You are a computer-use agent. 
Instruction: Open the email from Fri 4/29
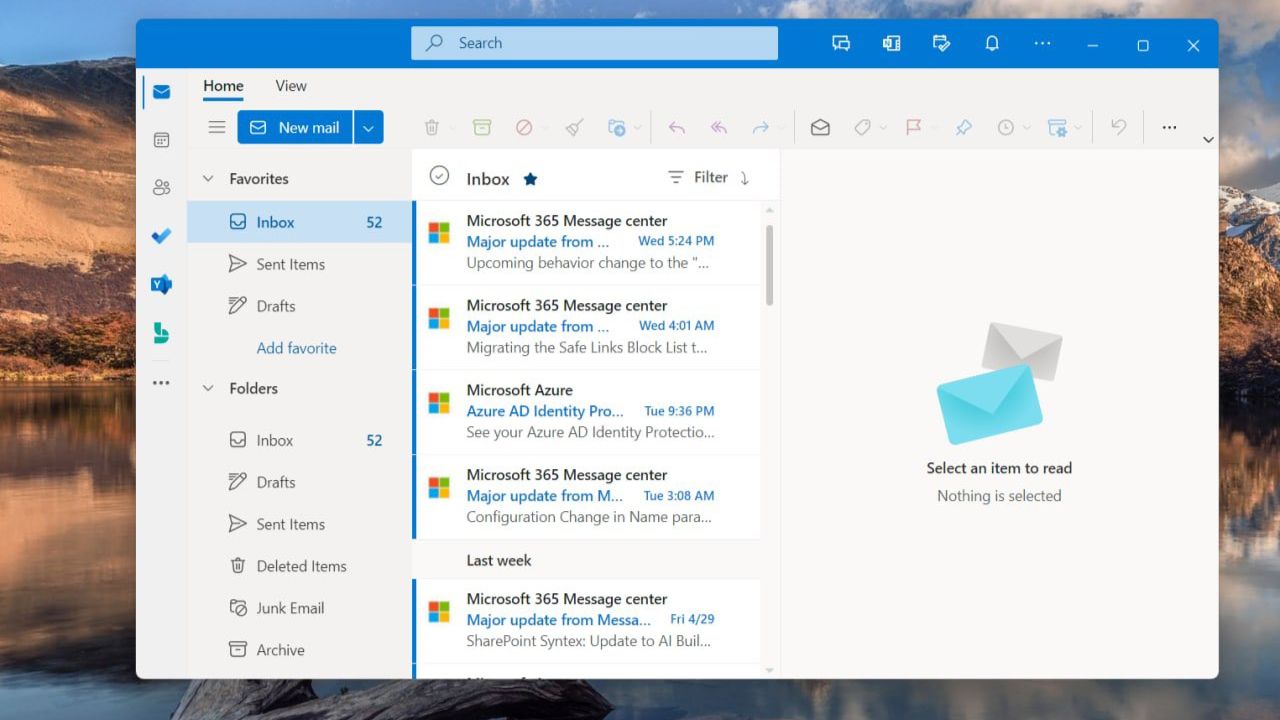(x=587, y=620)
